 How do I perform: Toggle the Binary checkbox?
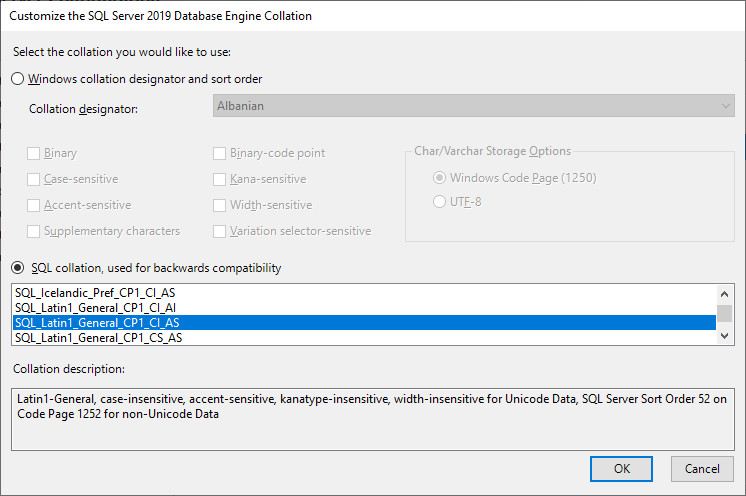(33, 153)
